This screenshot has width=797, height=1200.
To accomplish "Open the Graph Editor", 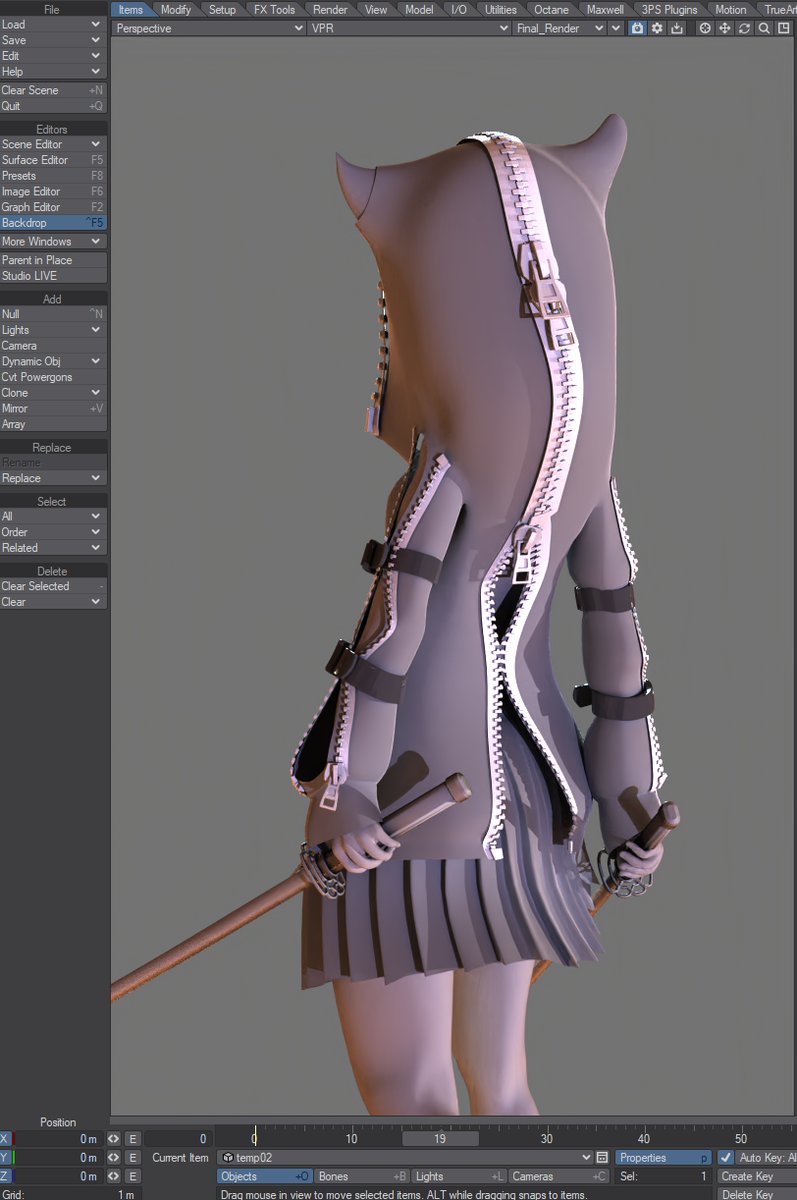I will click(x=53, y=207).
